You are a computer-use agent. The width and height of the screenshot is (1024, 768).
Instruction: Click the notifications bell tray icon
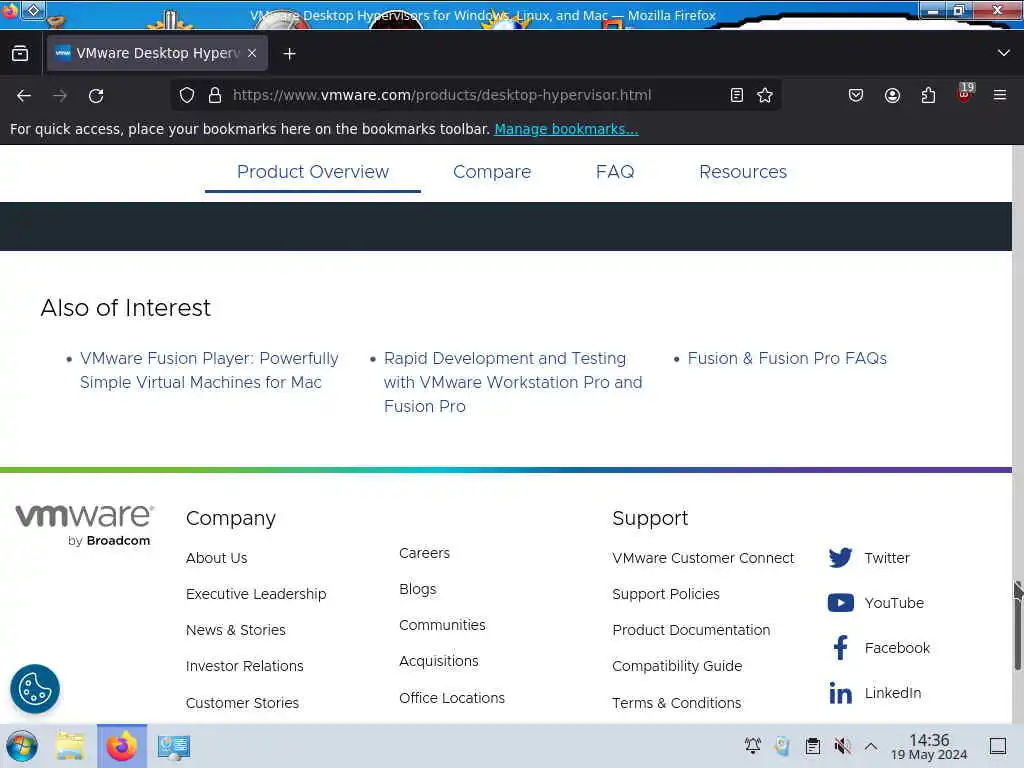click(753, 746)
